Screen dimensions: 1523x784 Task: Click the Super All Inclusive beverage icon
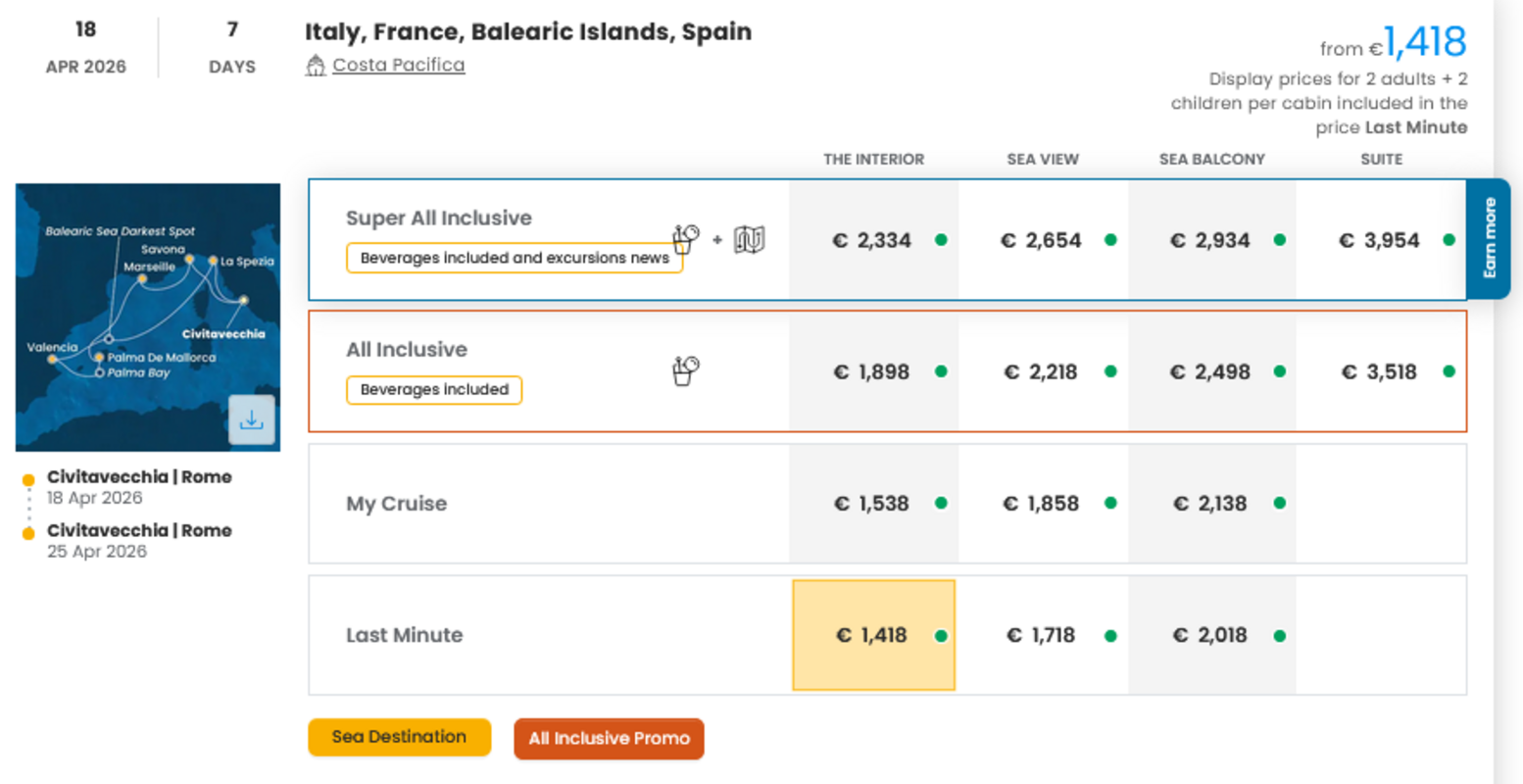coord(685,238)
